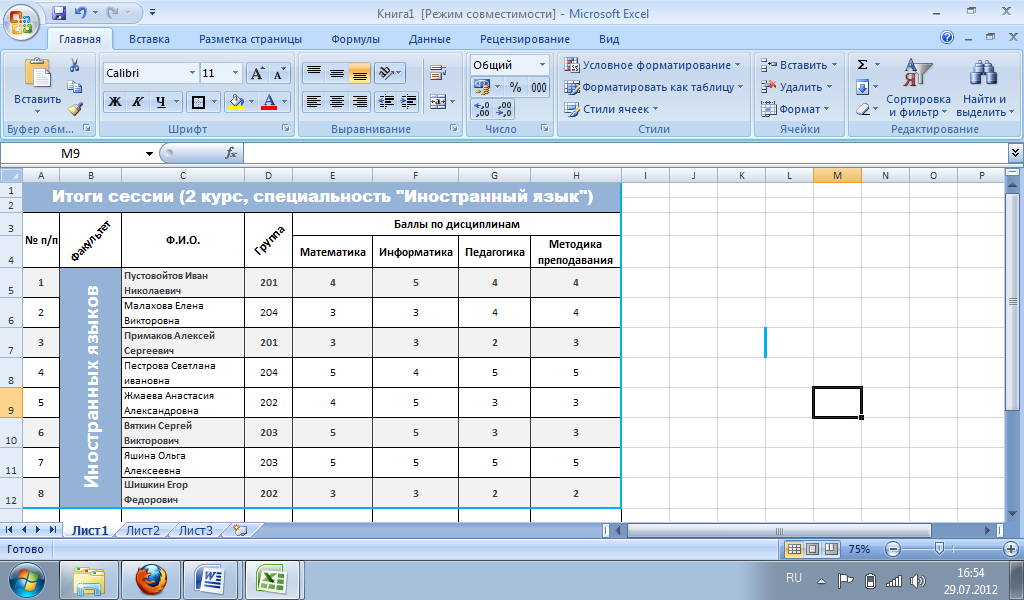
Task: Apply percent style format
Action: pos(515,87)
